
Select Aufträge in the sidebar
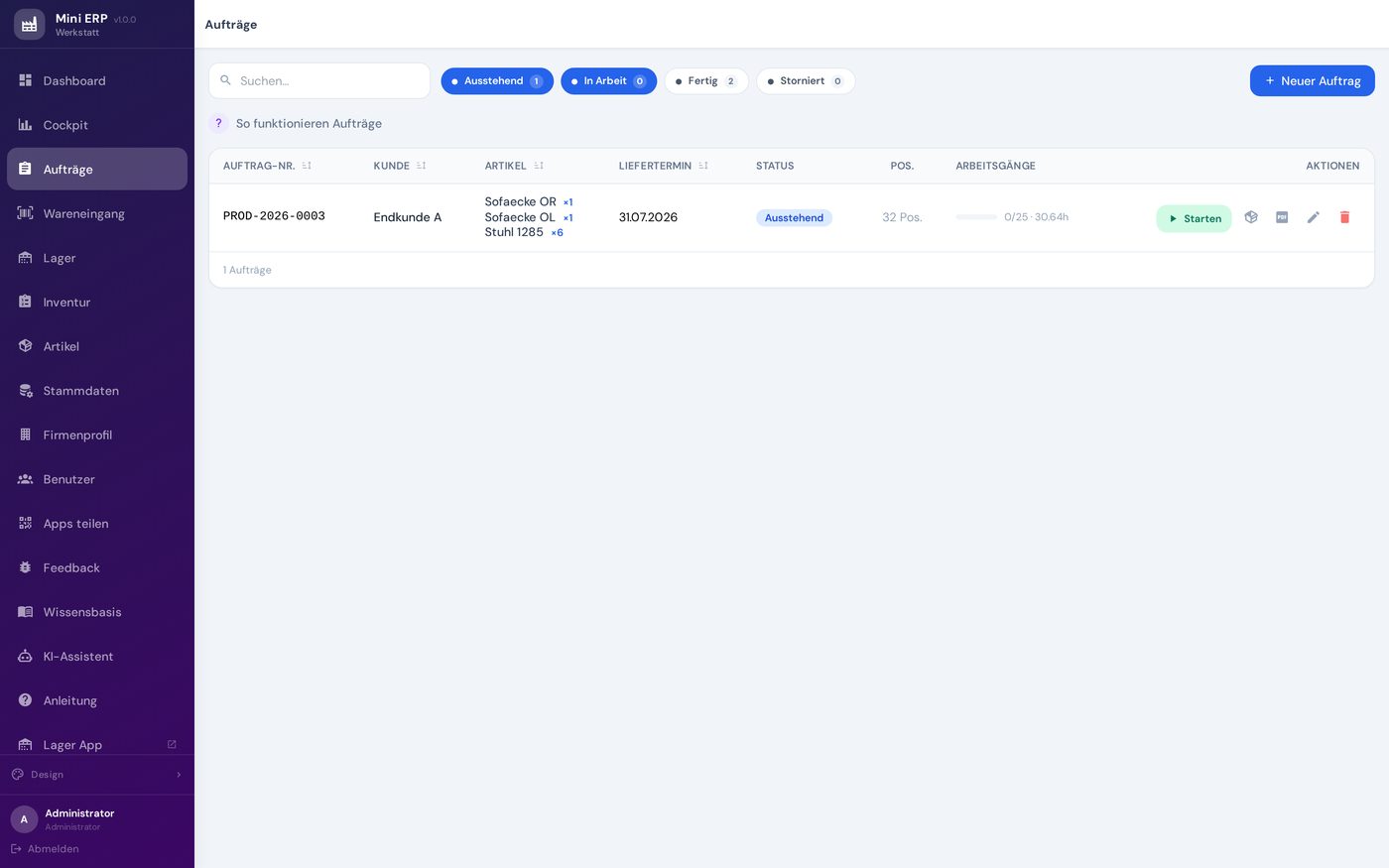point(97,169)
